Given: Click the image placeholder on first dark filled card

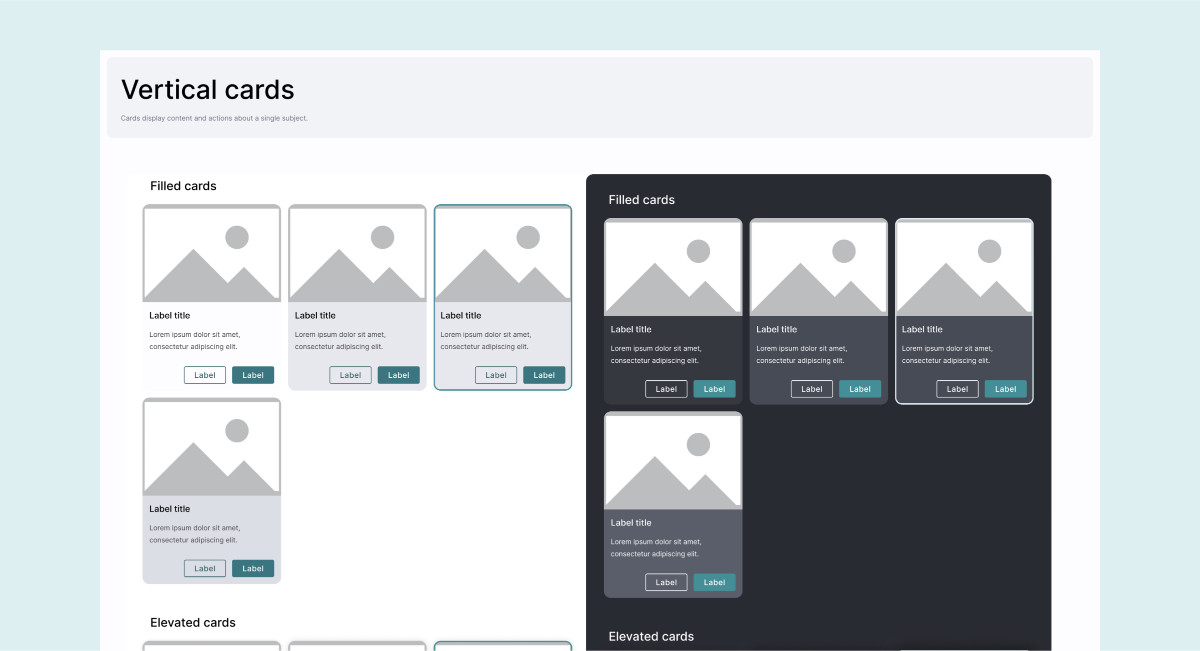Looking at the screenshot, I should coord(673,266).
